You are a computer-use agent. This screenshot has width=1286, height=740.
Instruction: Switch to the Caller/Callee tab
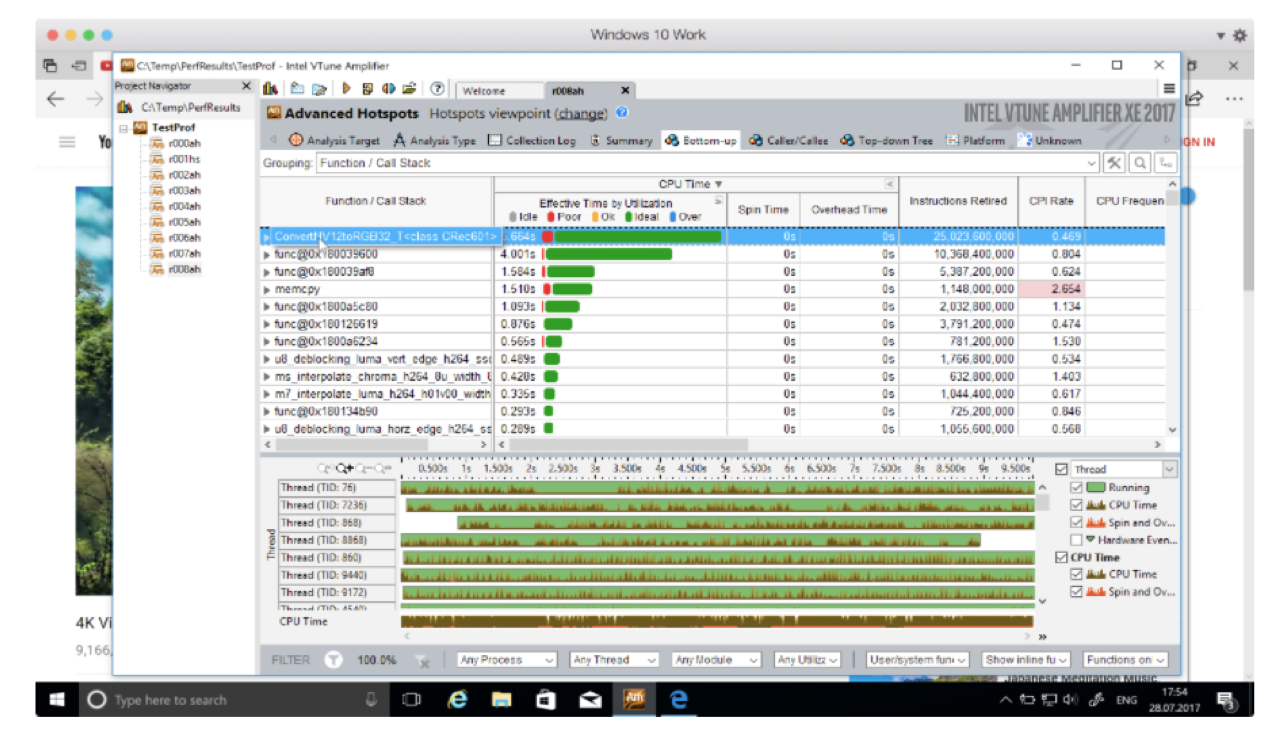[x=789, y=141]
